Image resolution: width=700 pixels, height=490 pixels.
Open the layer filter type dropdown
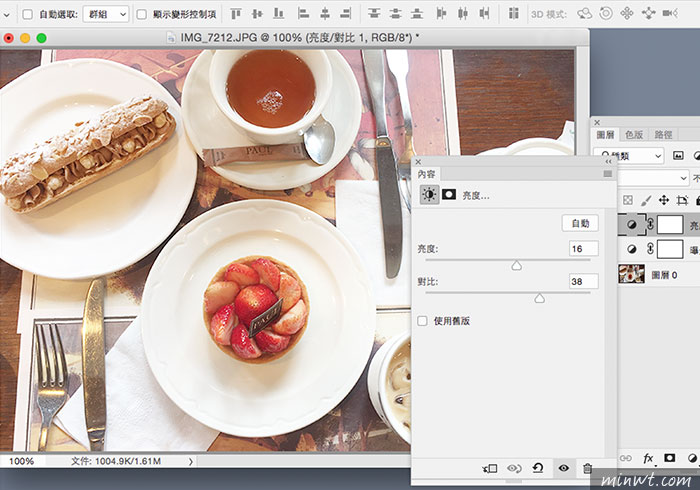click(630, 156)
